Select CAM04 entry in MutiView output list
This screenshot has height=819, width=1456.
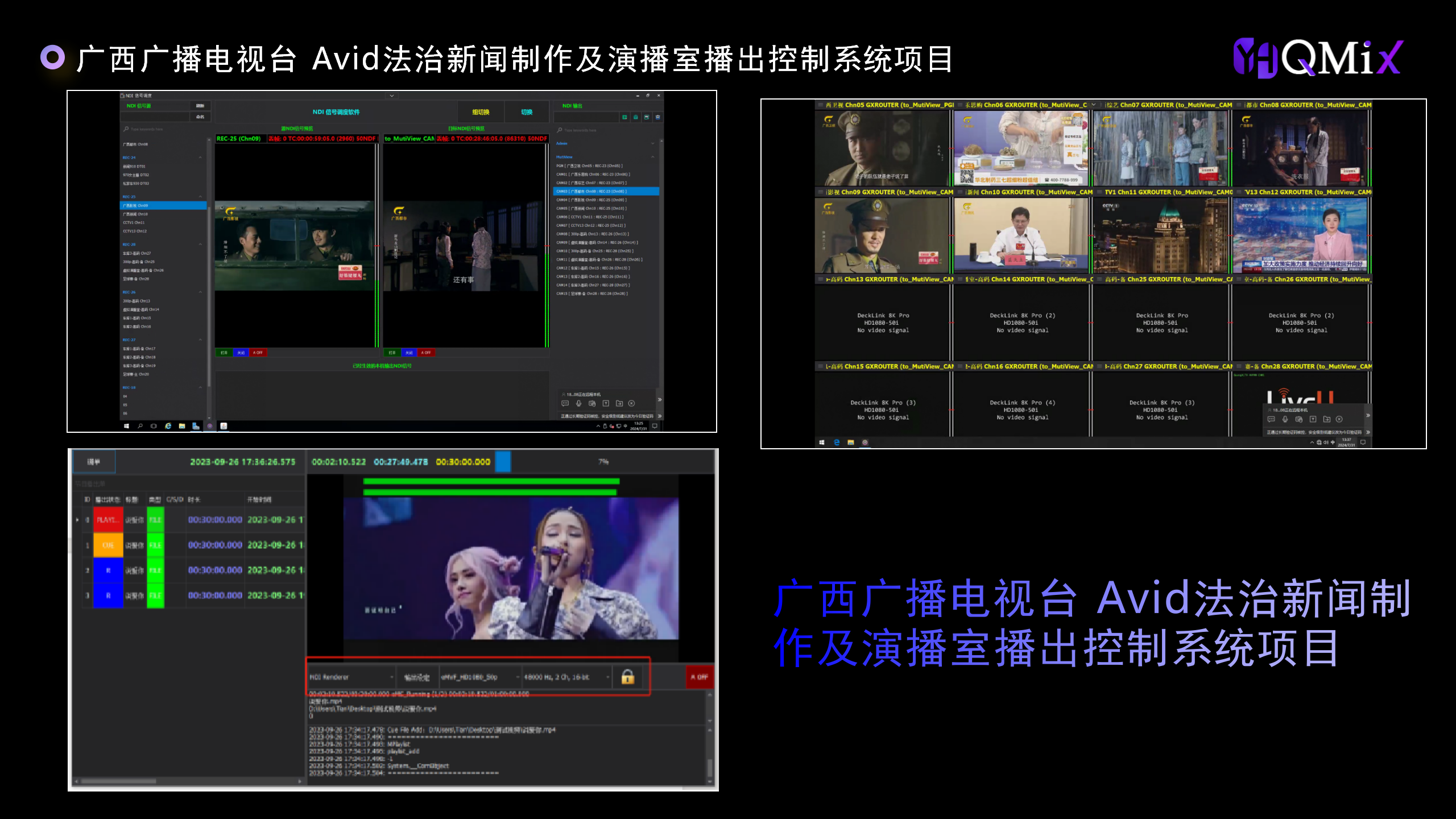pyautogui.click(x=591, y=200)
